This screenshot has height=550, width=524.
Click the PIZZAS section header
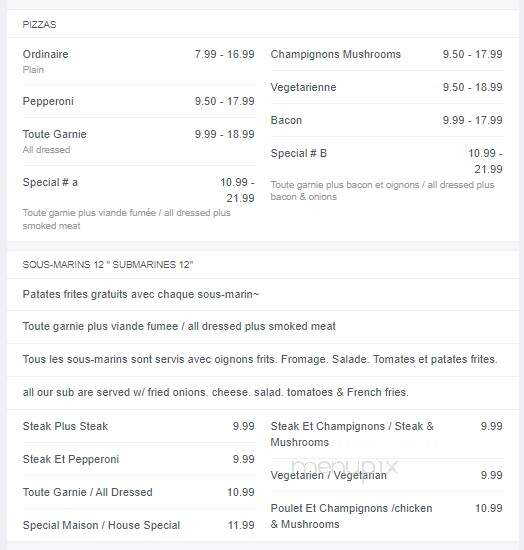pyautogui.click(x=39, y=25)
